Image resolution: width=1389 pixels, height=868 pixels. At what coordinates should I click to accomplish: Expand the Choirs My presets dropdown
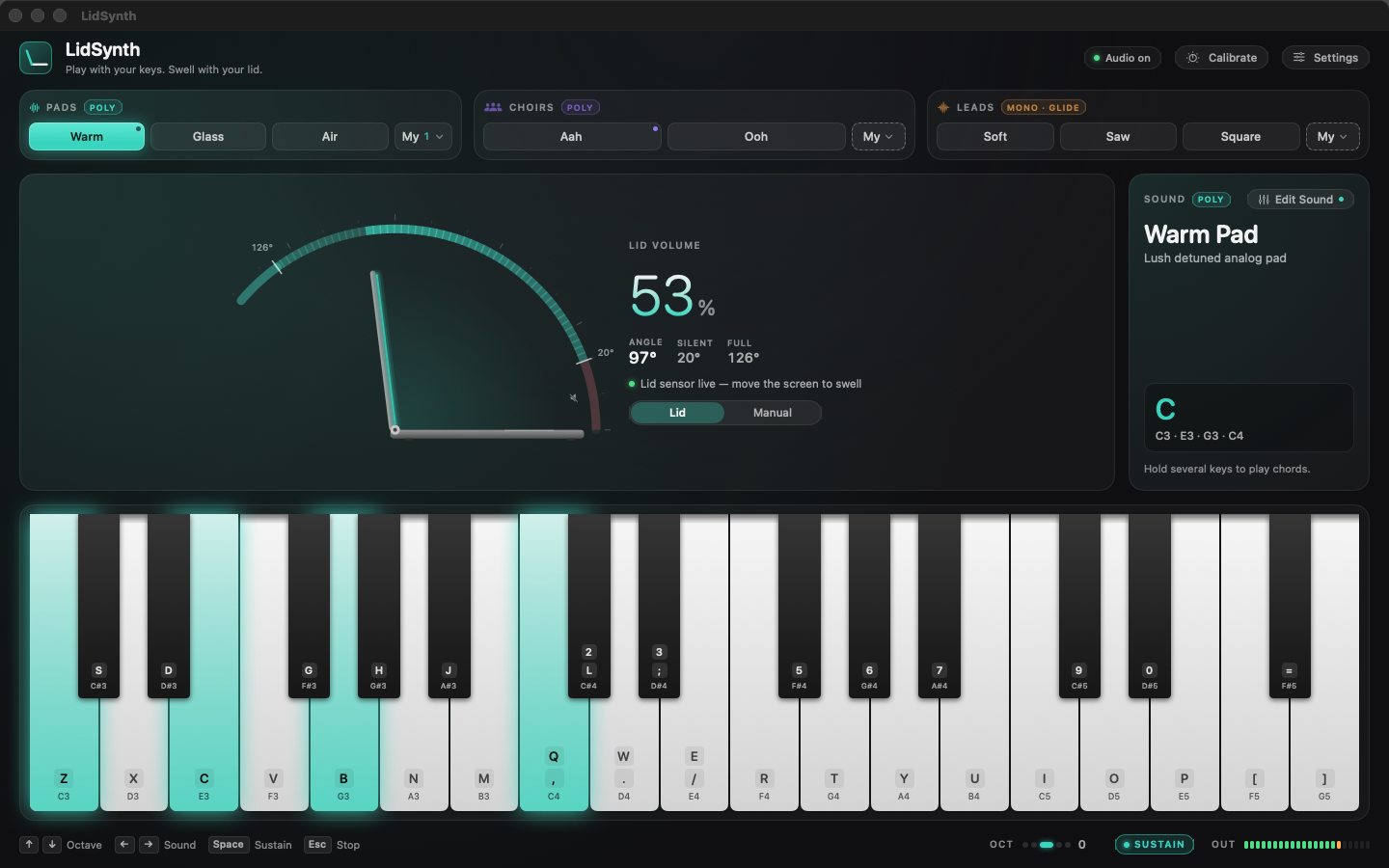coord(878,137)
